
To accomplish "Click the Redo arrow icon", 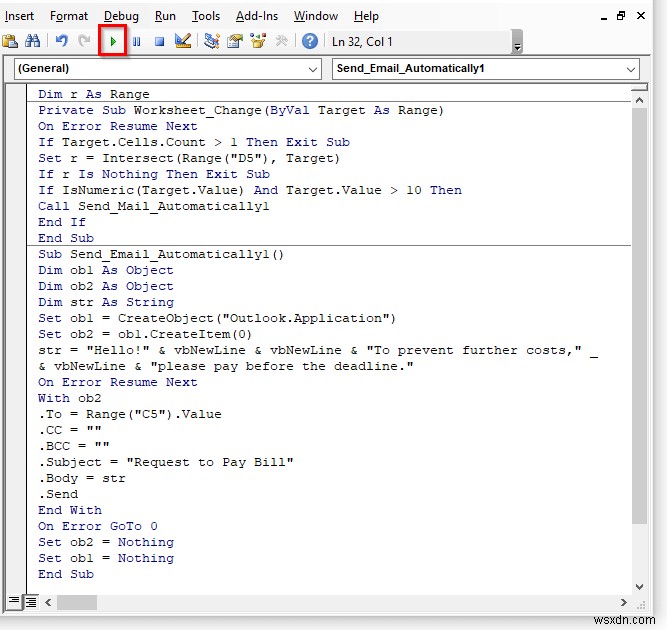I will click(x=84, y=41).
